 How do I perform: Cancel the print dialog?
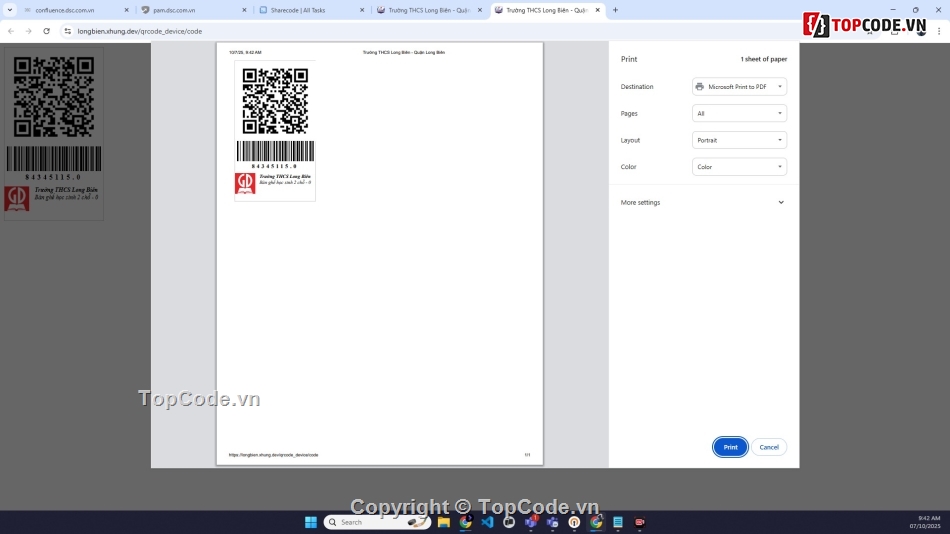click(x=769, y=447)
